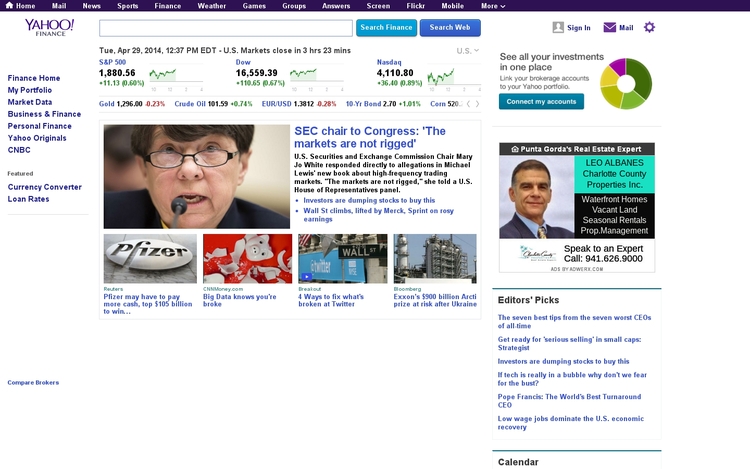This screenshot has height=469, width=750.
Task: Open News in the top navigation bar
Action: pos(91,6)
